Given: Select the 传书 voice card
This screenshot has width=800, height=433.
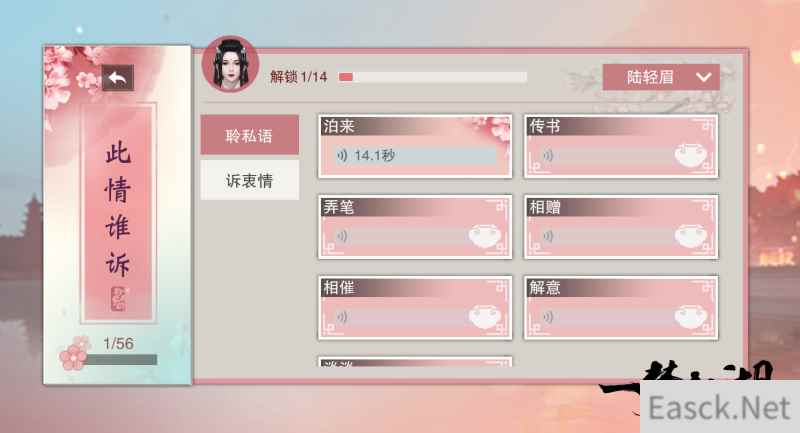Looking at the screenshot, I should 621,146.
